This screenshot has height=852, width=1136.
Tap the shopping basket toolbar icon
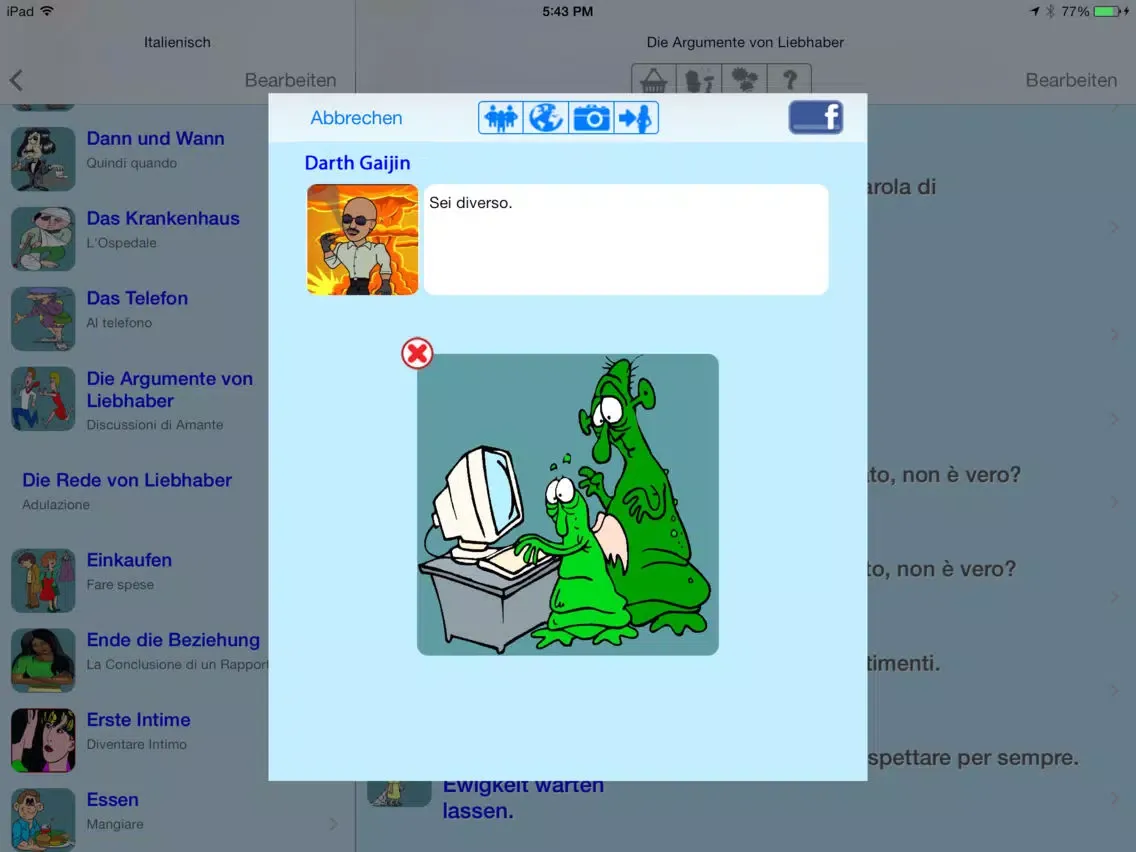click(653, 80)
